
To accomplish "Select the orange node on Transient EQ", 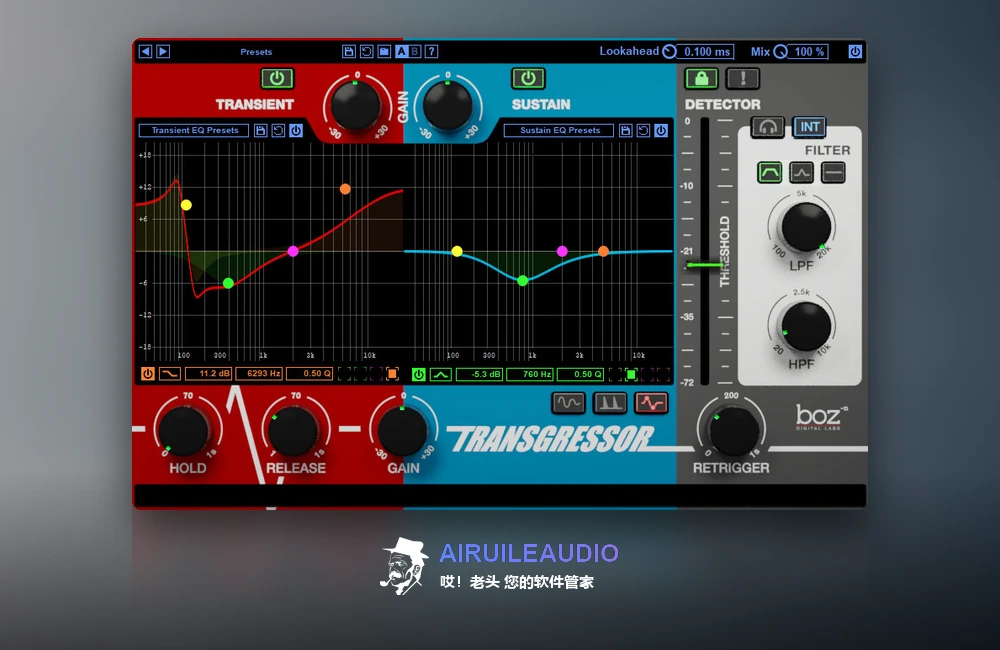I will [345, 189].
